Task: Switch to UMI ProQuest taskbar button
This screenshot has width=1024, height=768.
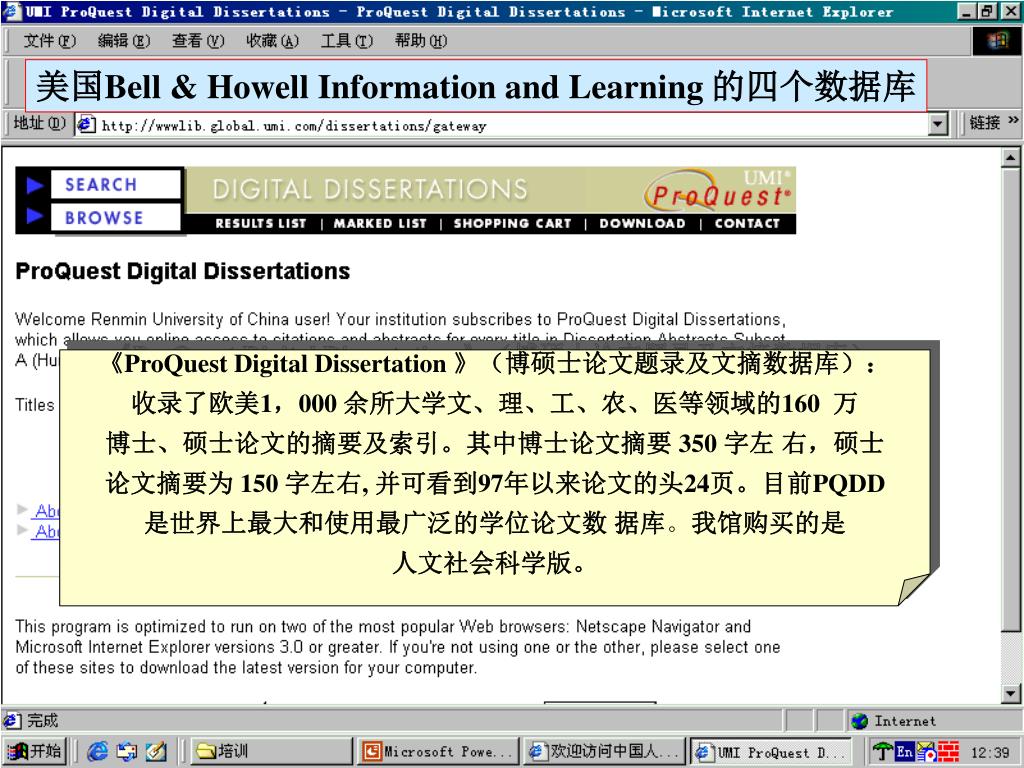Action: pyautogui.click(x=773, y=752)
